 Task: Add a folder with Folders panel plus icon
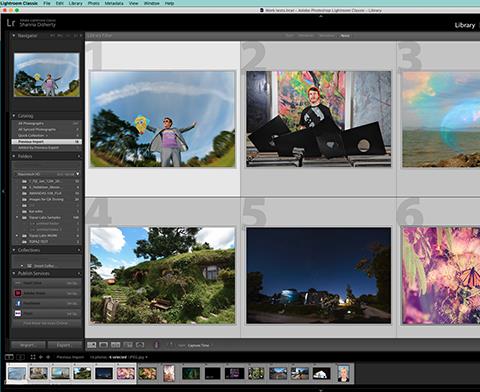tap(79, 156)
